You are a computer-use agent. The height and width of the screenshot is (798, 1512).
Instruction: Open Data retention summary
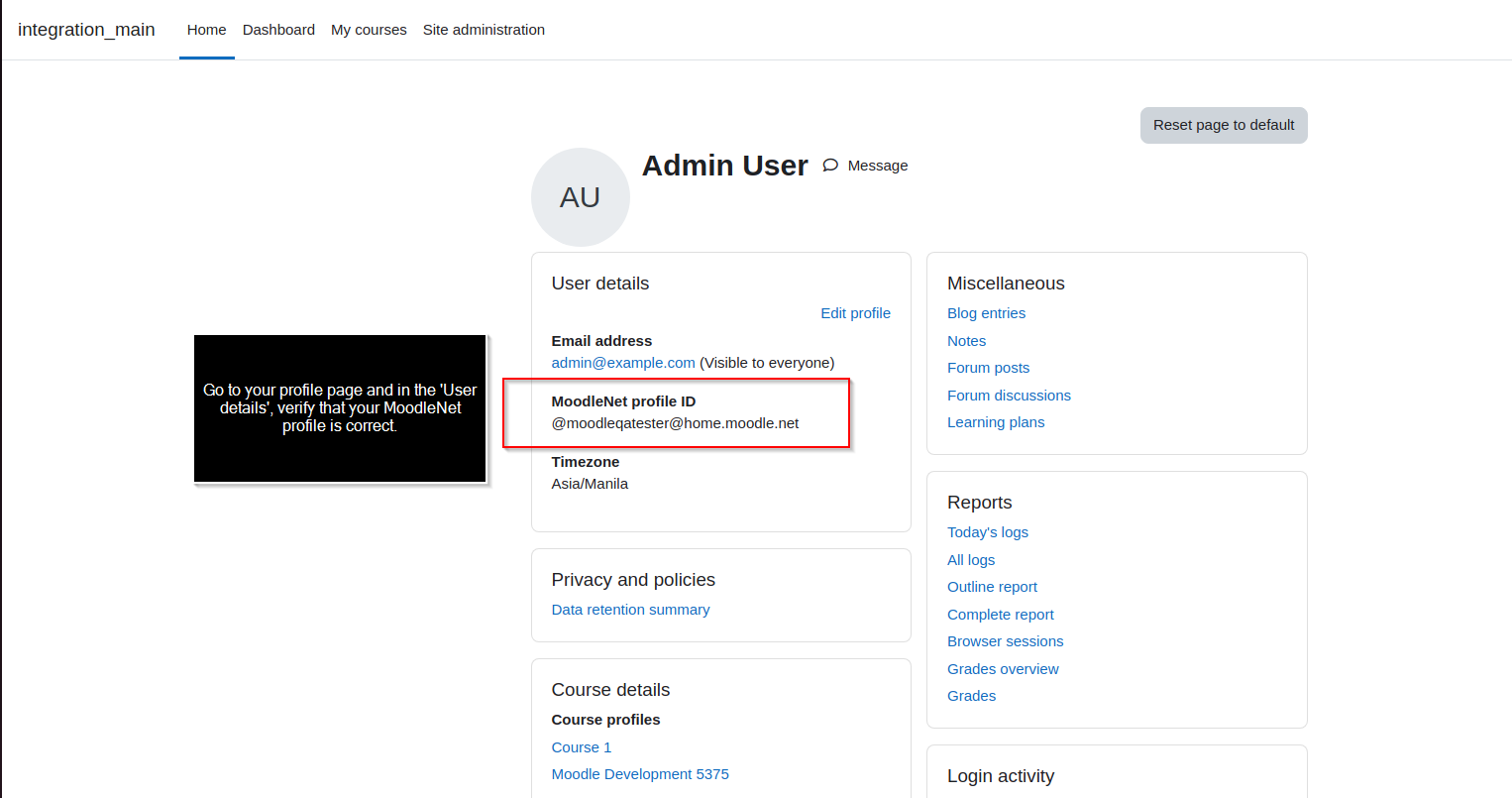(x=630, y=610)
